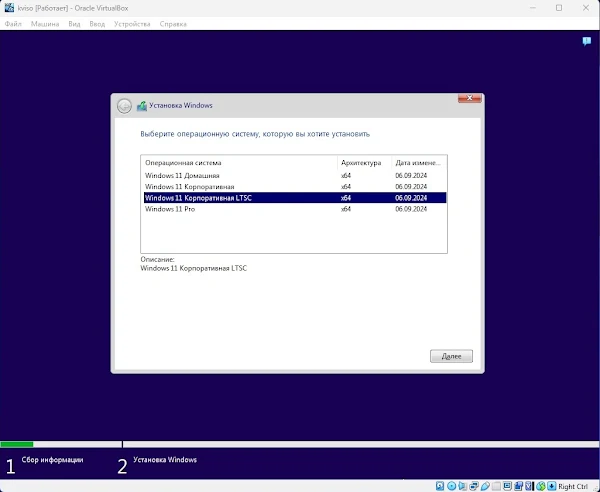Click the display monitor indicator icon
Image resolution: width=600 pixels, height=492 pixels.
click(507, 486)
